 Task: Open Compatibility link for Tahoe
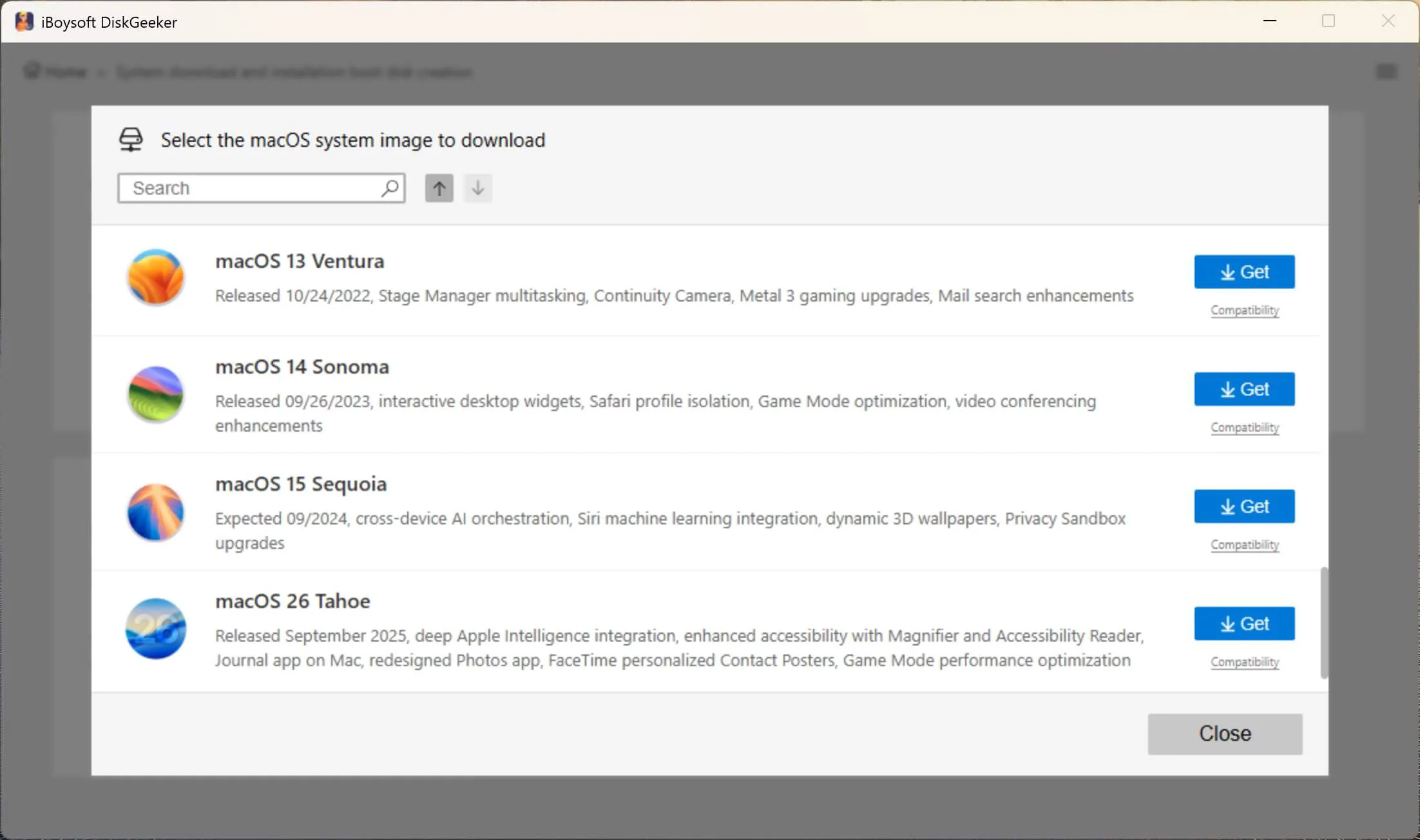(1244, 662)
